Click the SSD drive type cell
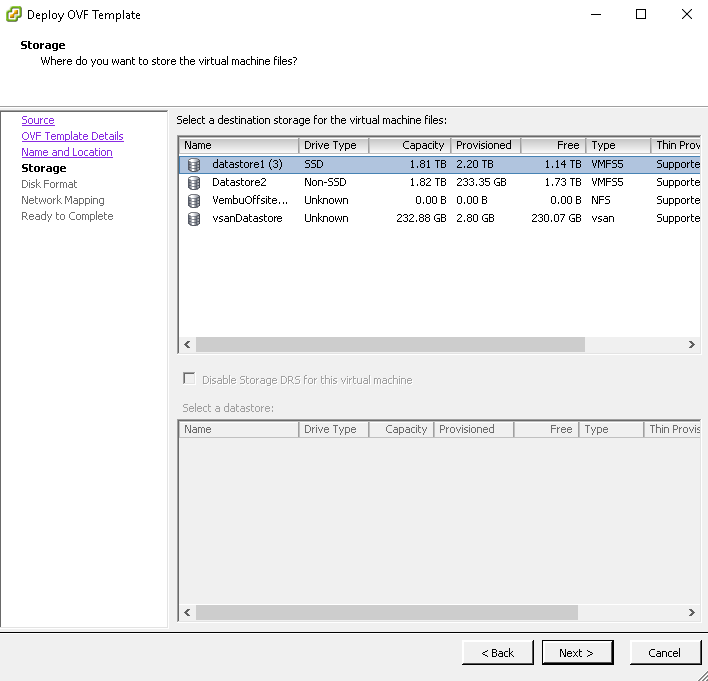The width and height of the screenshot is (708, 681). [x=314, y=164]
